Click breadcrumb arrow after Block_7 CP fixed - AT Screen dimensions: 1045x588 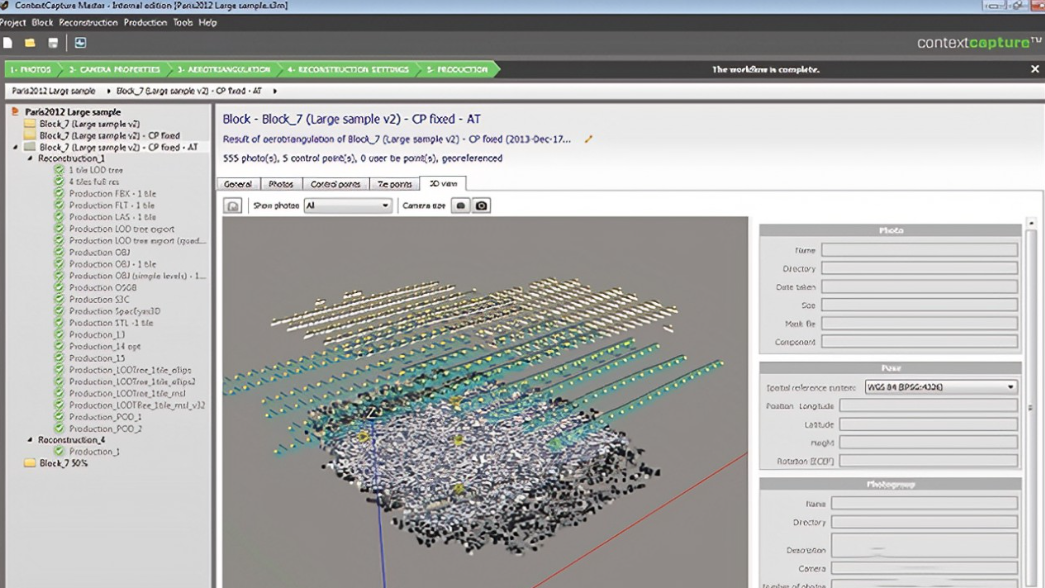click(x=275, y=91)
